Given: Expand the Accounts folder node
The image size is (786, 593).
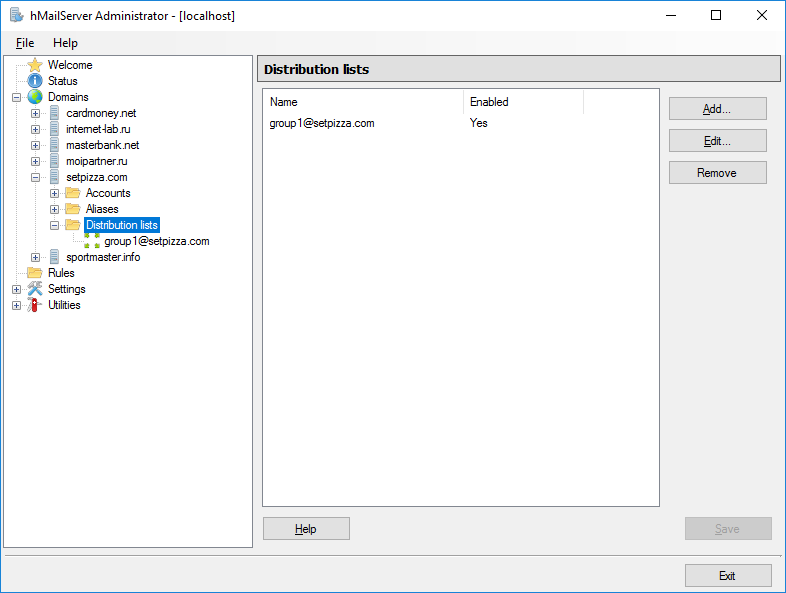Looking at the screenshot, I should 54,193.
